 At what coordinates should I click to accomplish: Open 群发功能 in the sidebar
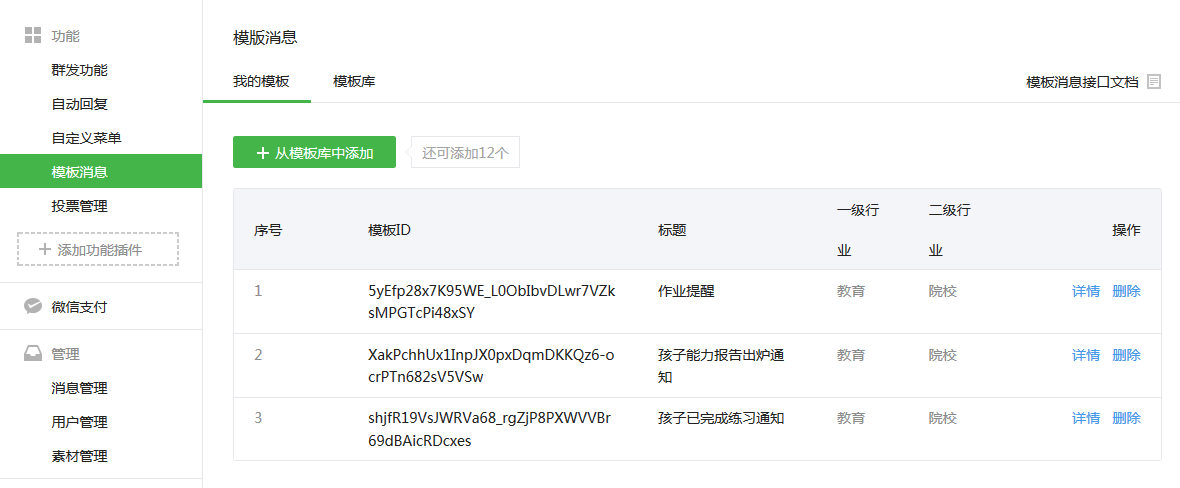pos(80,70)
